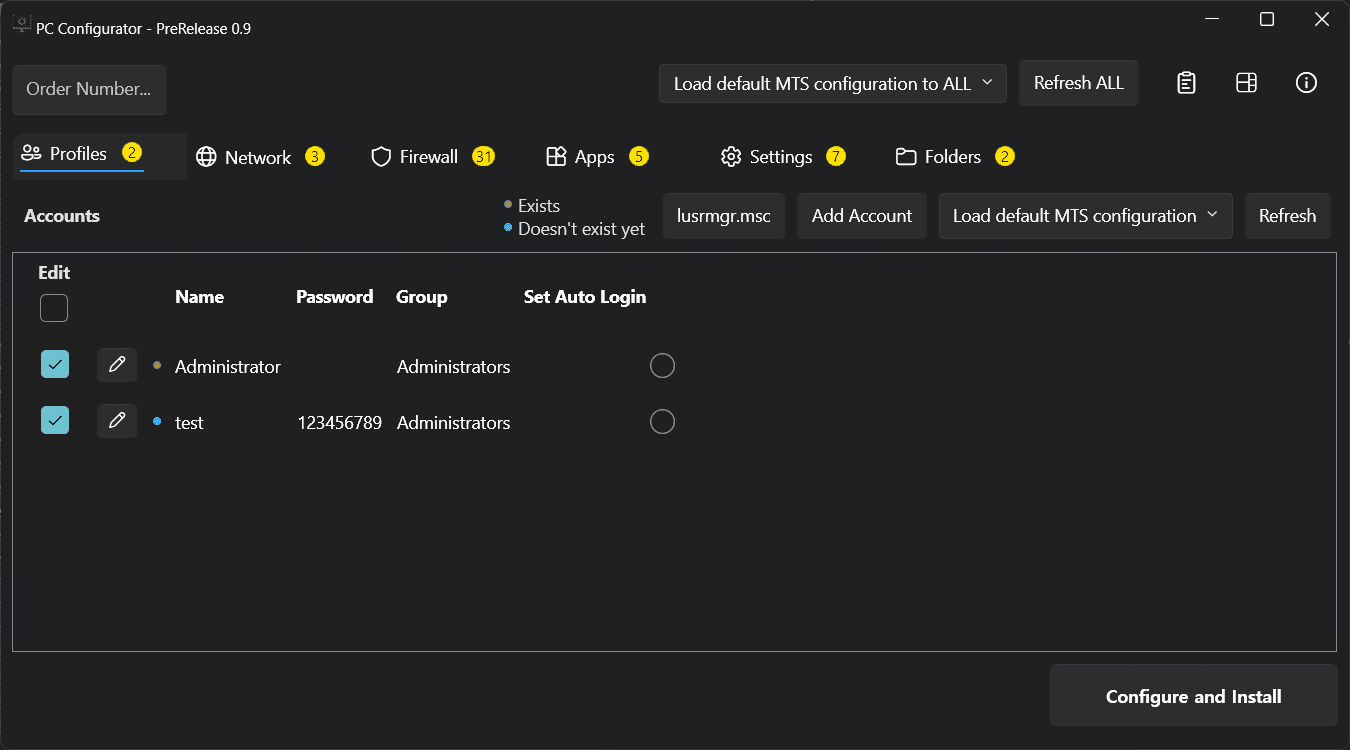Image resolution: width=1350 pixels, height=750 pixels.
Task: Uncheck the test account checkbox
Action: coord(55,421)
